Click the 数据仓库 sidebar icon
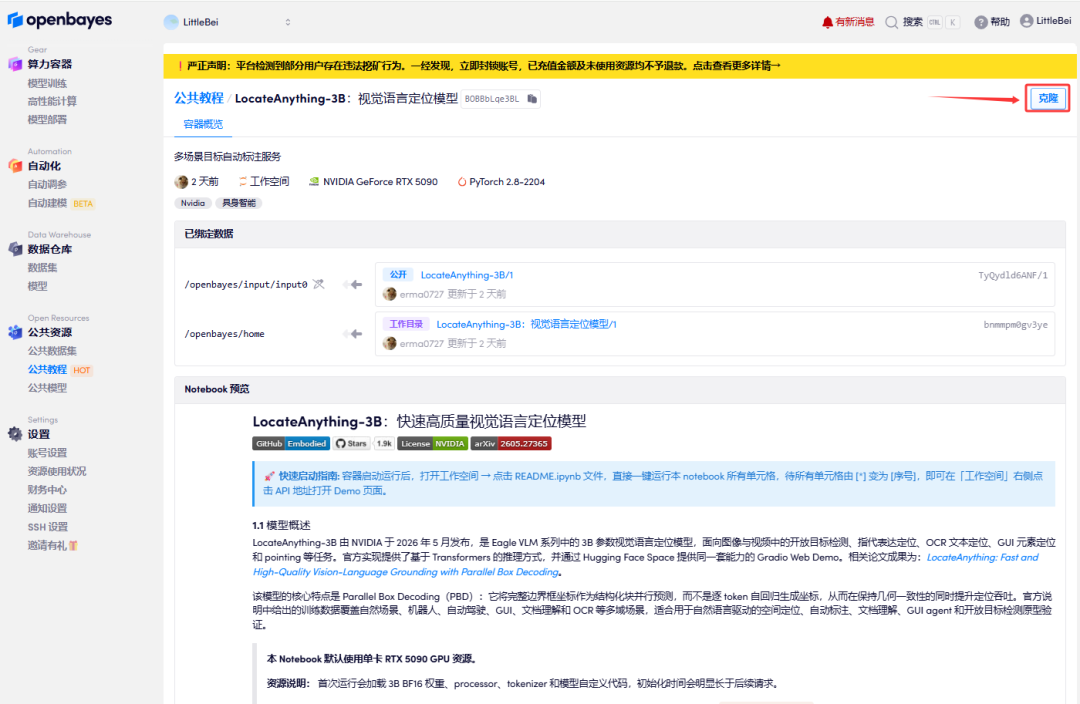The width and height of the screenshot is (1080, 704). [x=15, y=249]
